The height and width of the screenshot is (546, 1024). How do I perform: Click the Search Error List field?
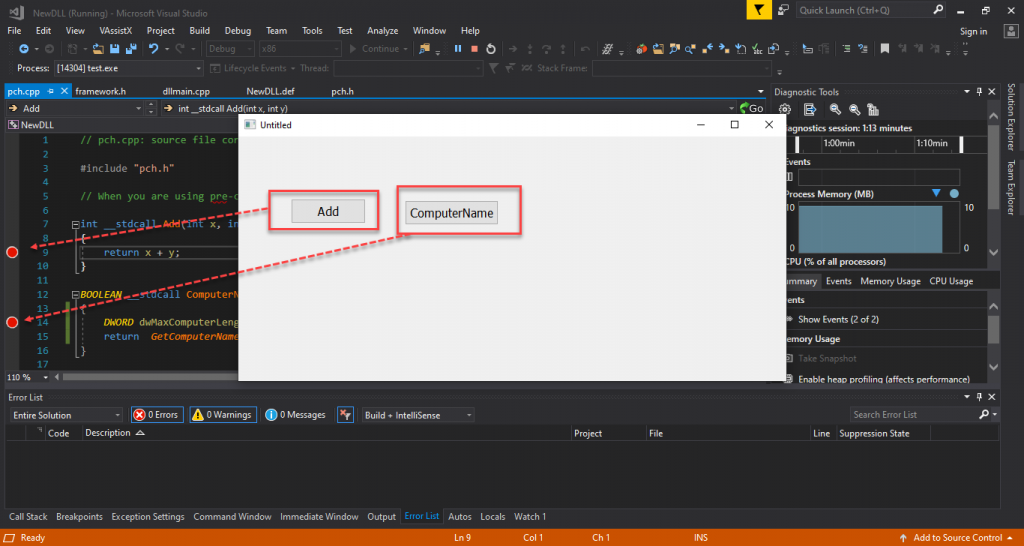point(913,415)
